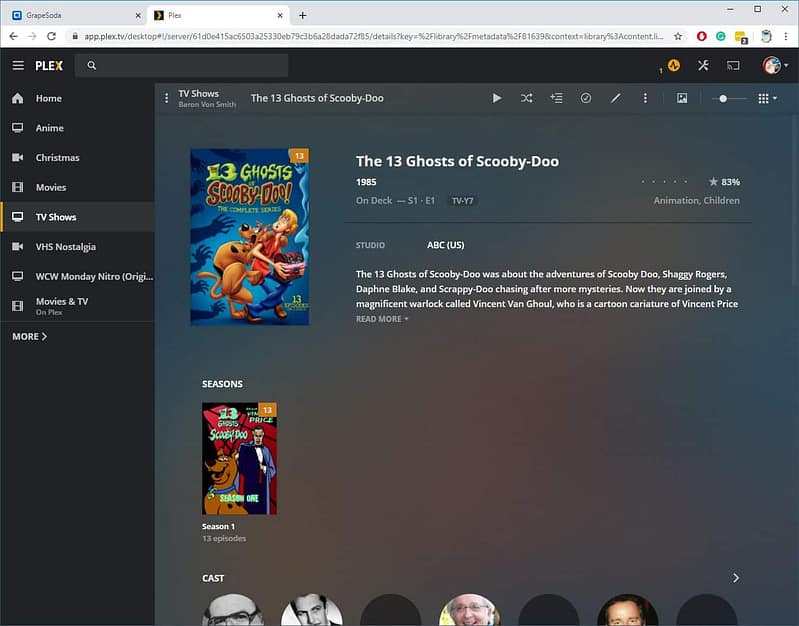This screenshot has width=799, height=626.
Task: Adjust the thumbnail size slider
Action: coord(729,98)
